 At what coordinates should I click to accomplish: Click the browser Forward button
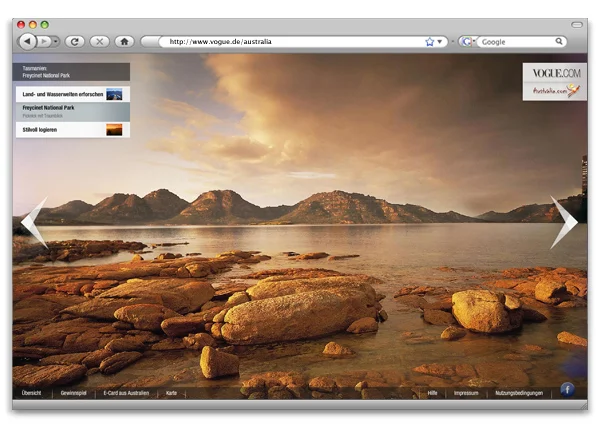(x=46, y=42)
